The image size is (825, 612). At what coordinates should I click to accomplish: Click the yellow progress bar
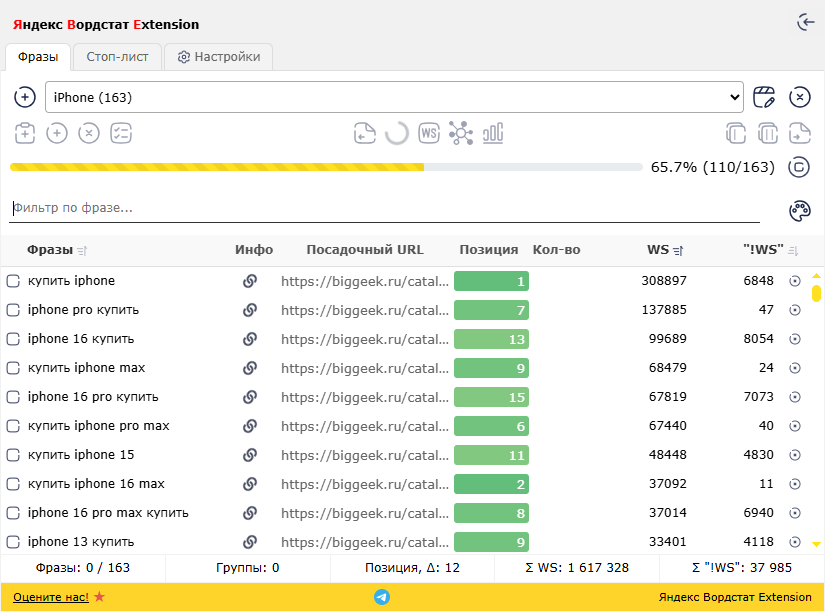[x=326, y=167]
